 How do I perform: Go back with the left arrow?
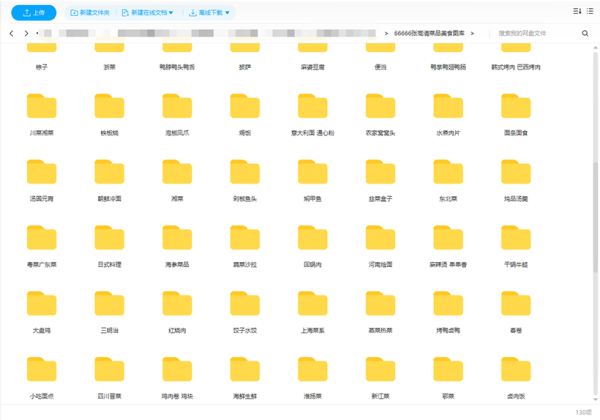(11, 33)
